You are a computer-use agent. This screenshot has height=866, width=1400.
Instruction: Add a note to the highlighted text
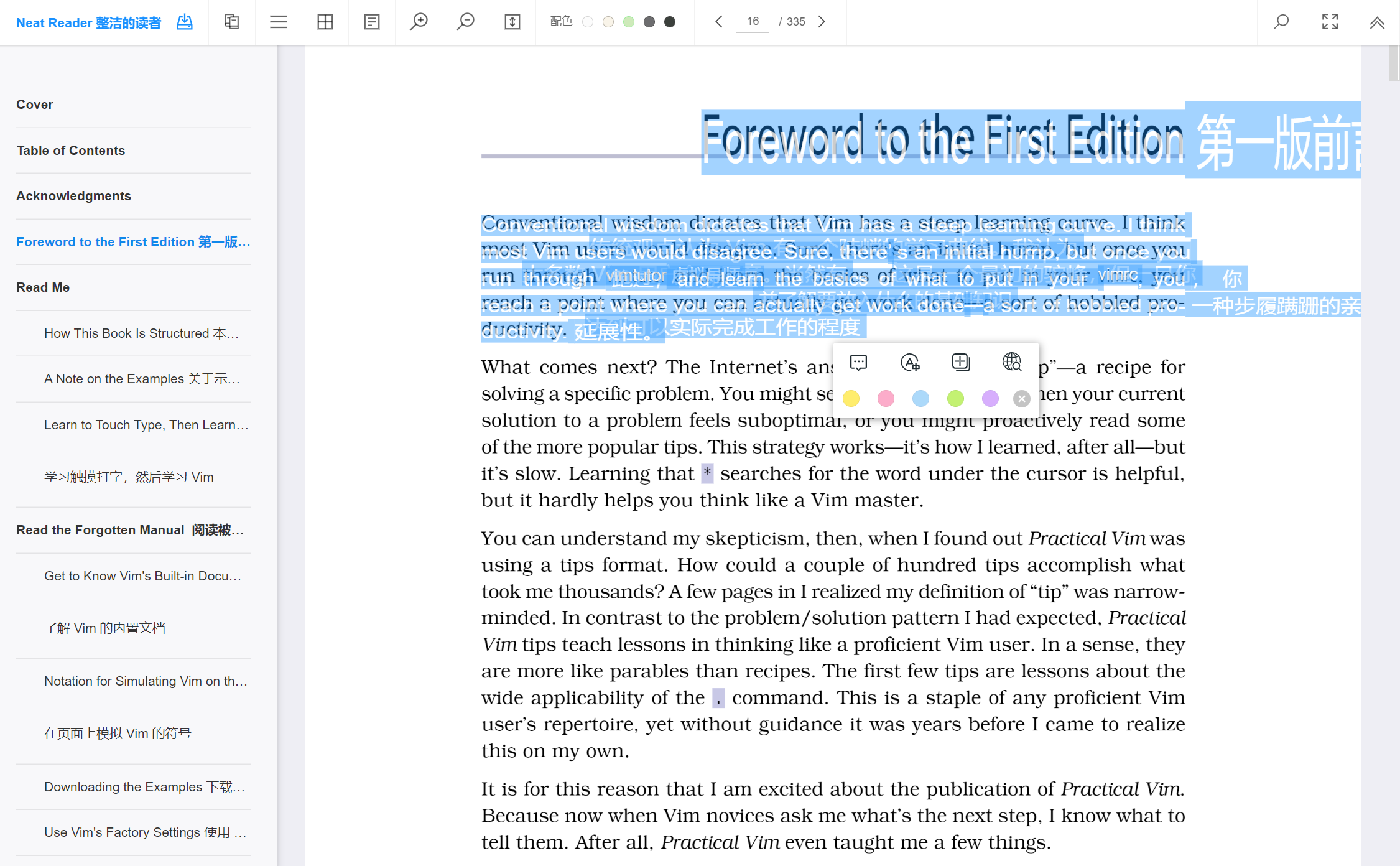pos(859,362)
